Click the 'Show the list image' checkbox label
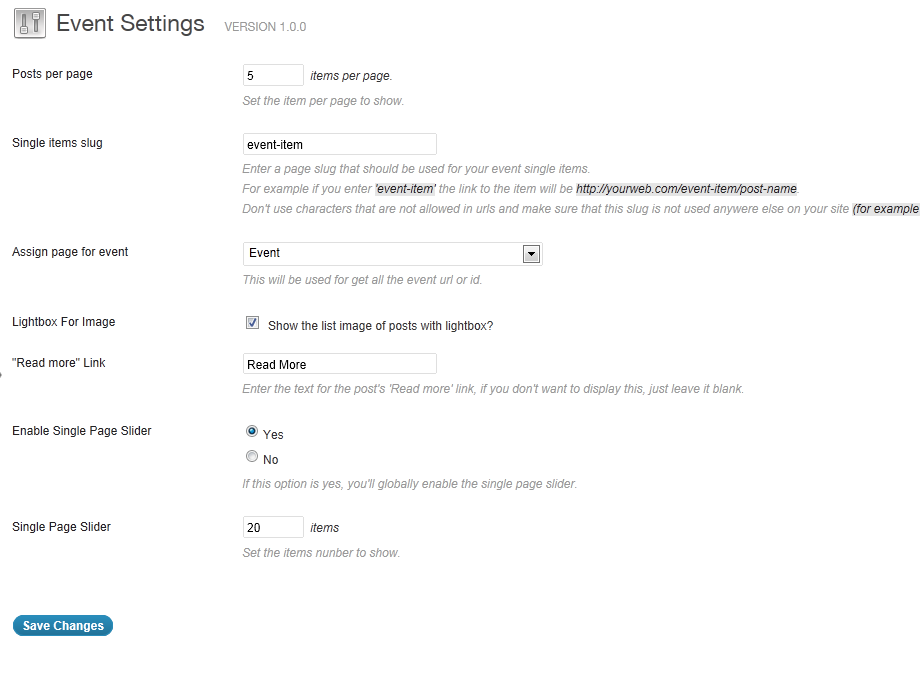The height and width of the screenshot is (696, 920). click(x=380, y=326)
